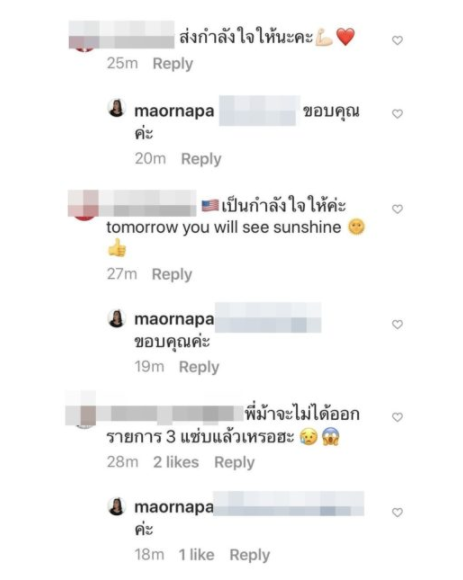This screenshot has height=580, width=463.
Task: Reply to the 28m comment
Action: coord(234,462)
